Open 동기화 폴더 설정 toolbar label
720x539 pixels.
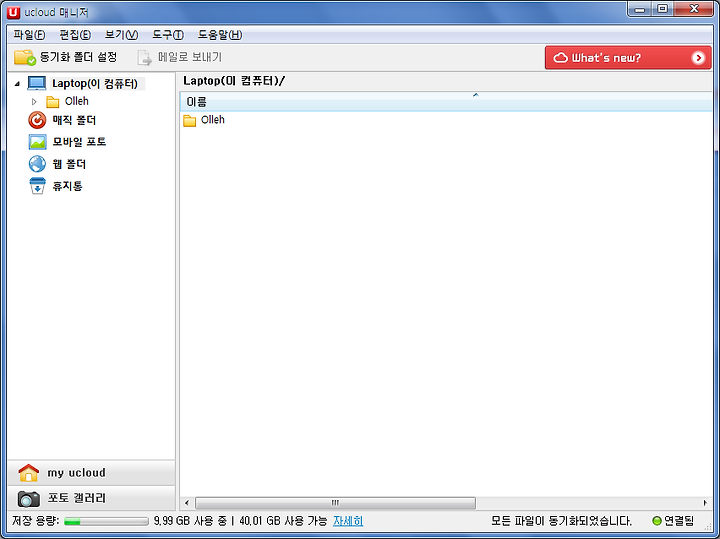(79, 57)
